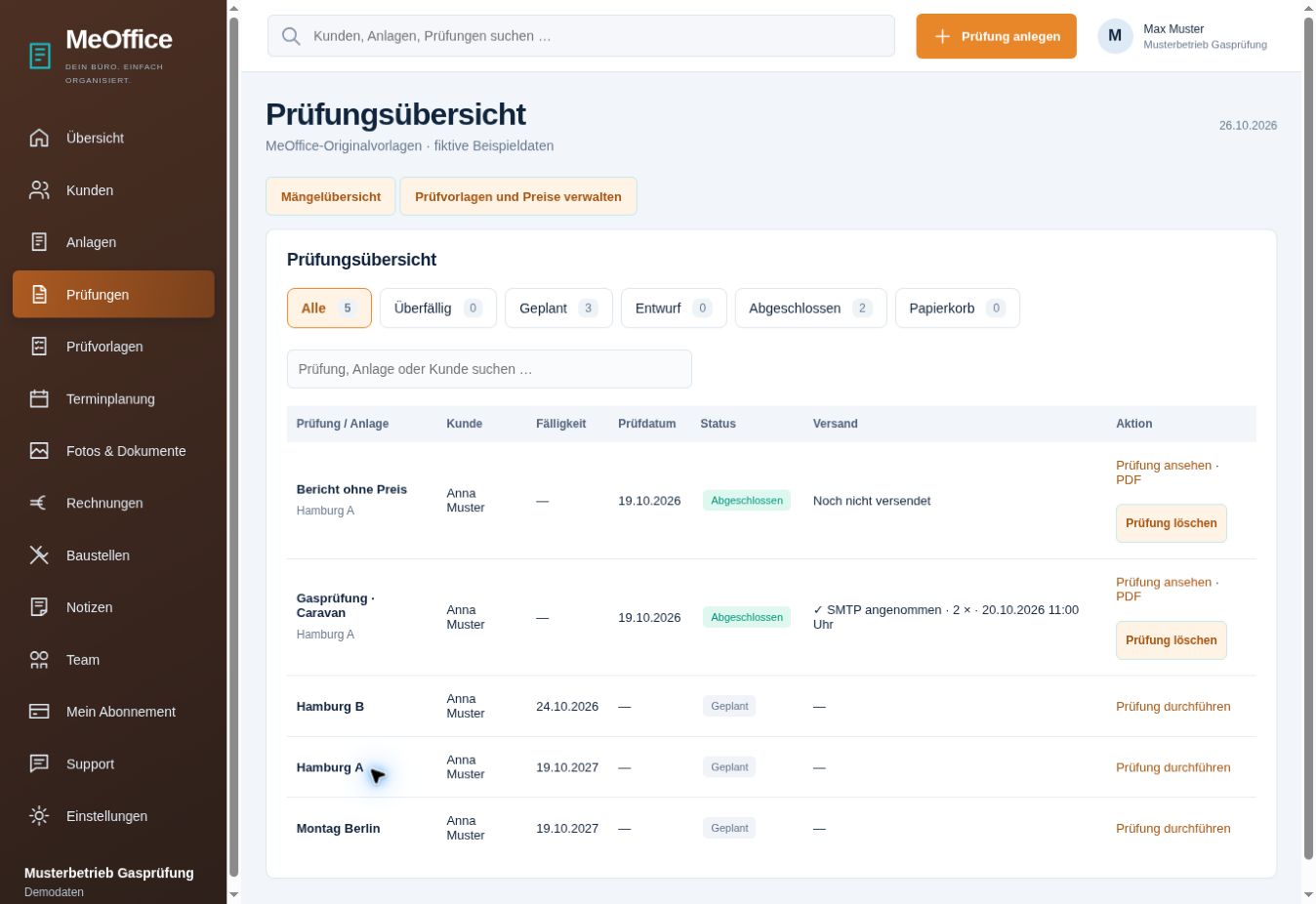1316x904 pixels.
Task: Click the Mein Abonnement card icon
Action: tap(39, 712)
